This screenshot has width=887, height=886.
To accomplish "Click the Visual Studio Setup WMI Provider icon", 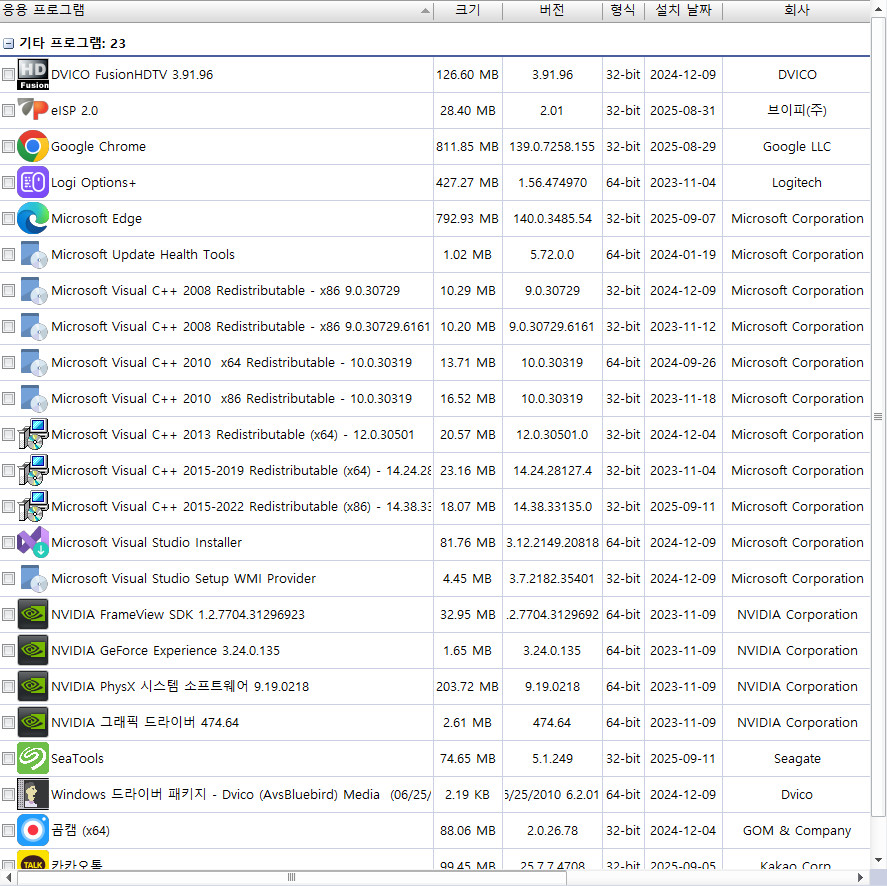I will pos(33,579).
